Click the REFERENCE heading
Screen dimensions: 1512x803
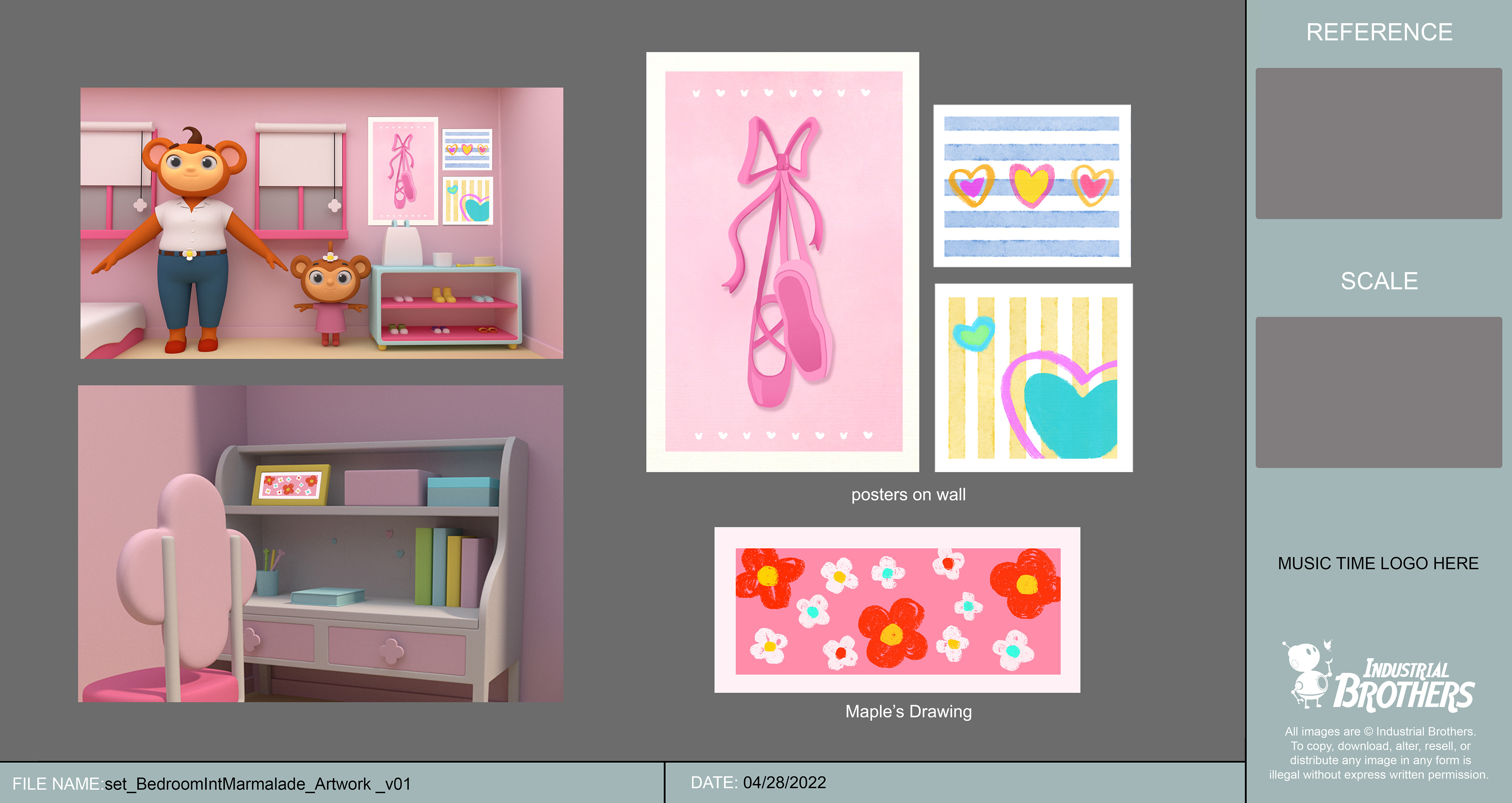pos(1379,32)
